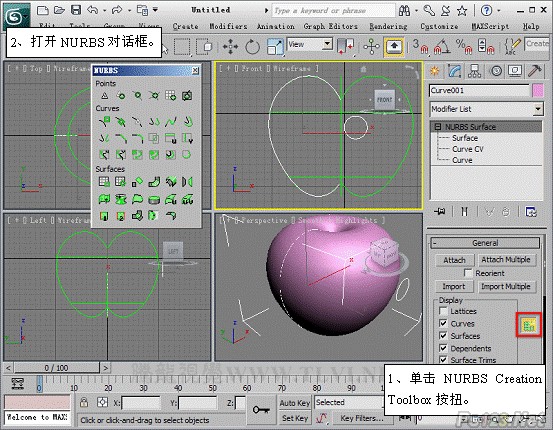
Task: Click the Save File icon
Action: coord(76,10)
